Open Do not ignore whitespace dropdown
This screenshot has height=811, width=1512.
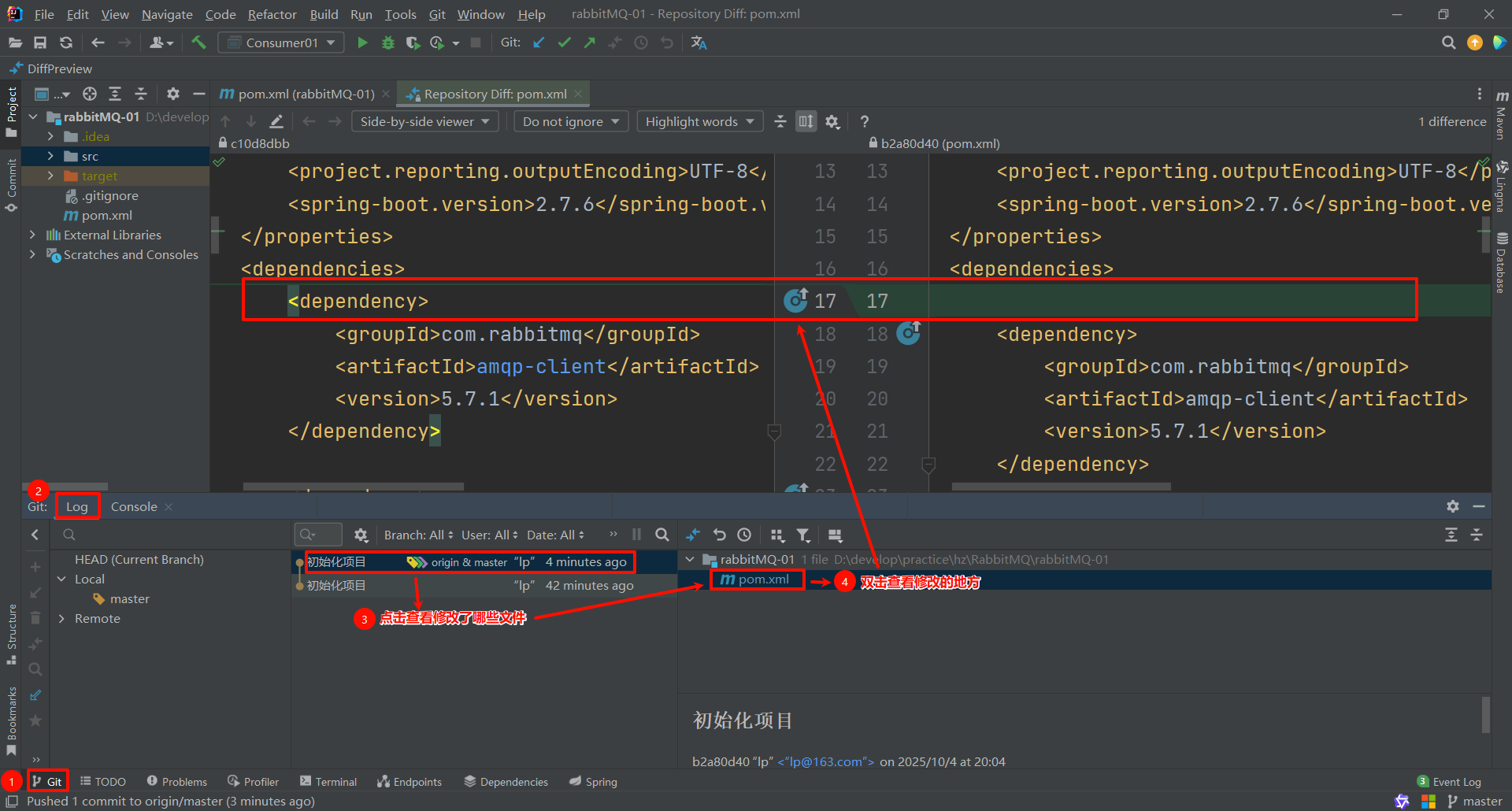571,121
